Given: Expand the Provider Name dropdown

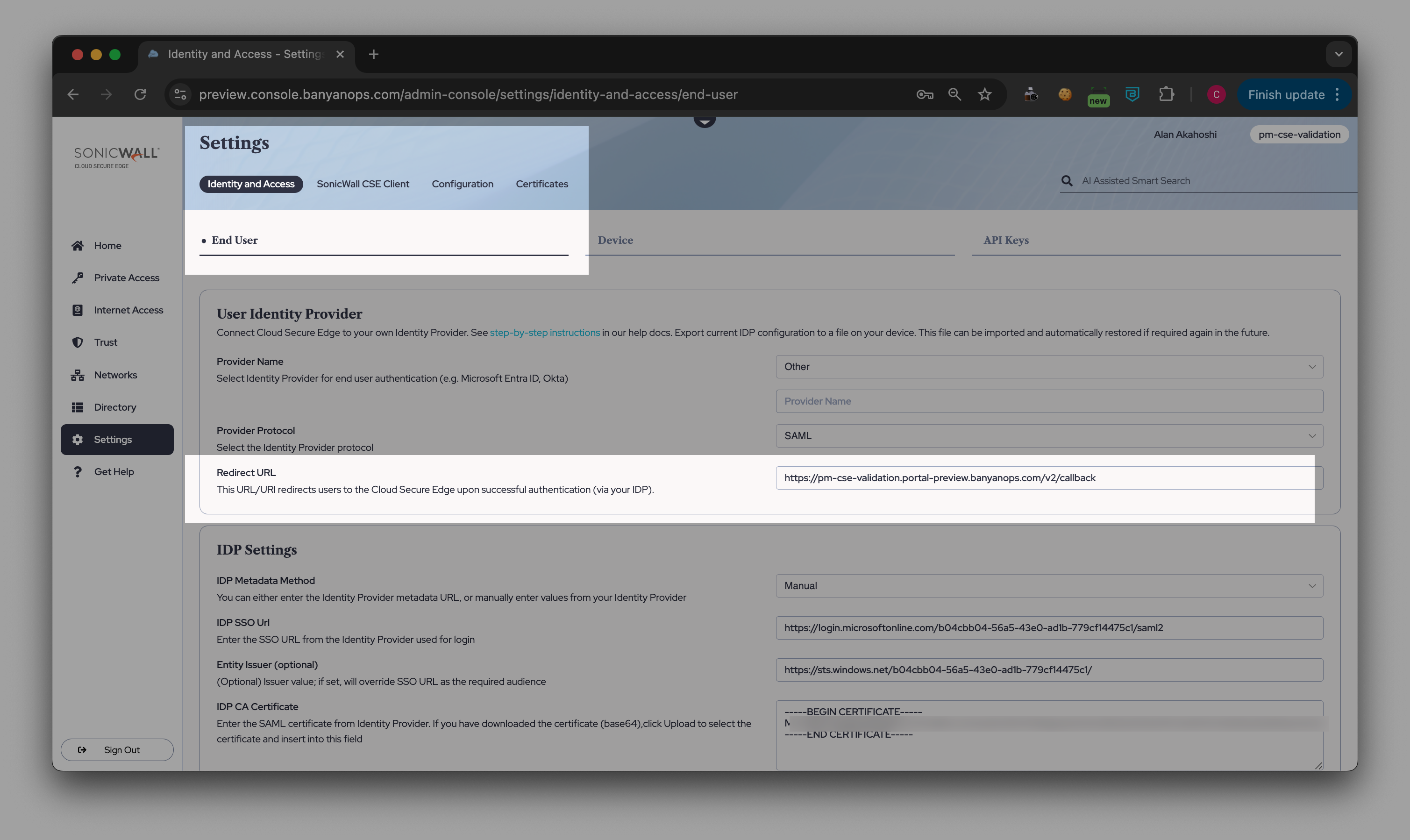Looking at the screenshot, I should 1049,367.
